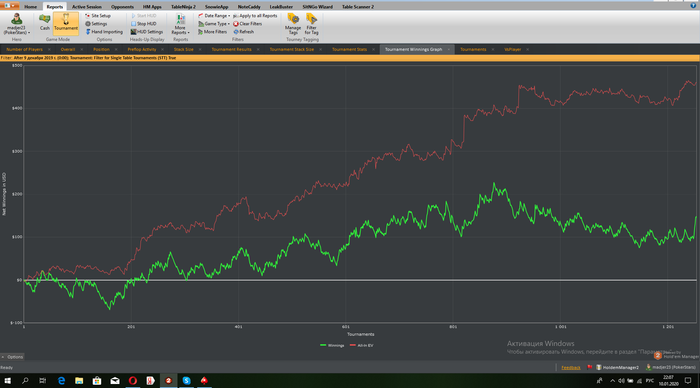The width and height of the screenshot is (700, 388).
Task: Open Manage Tags
Action: tap(293, 24)
